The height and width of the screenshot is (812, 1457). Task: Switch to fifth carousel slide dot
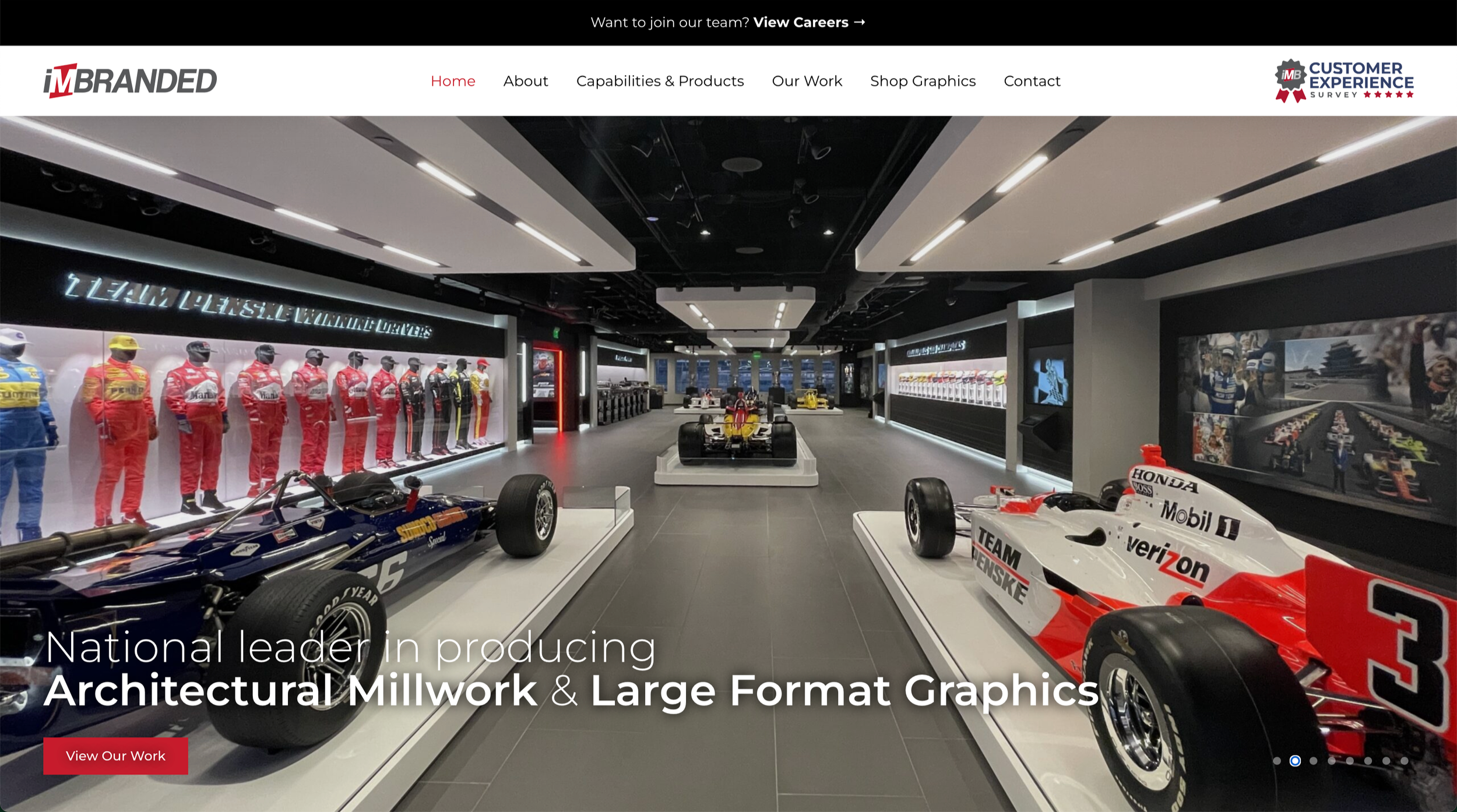click(1350, 761)
